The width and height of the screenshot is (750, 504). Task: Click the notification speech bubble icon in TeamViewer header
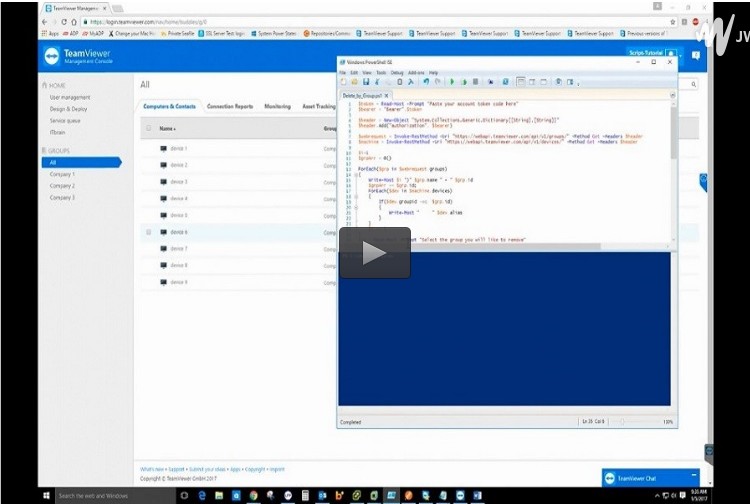pyautogui.click(x=696, y=55)
